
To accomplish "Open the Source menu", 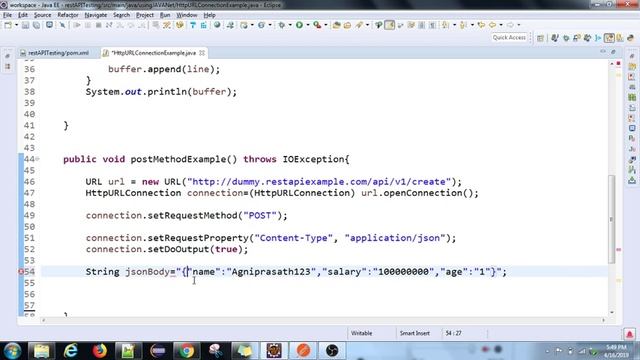I will [x=42, y=15].
